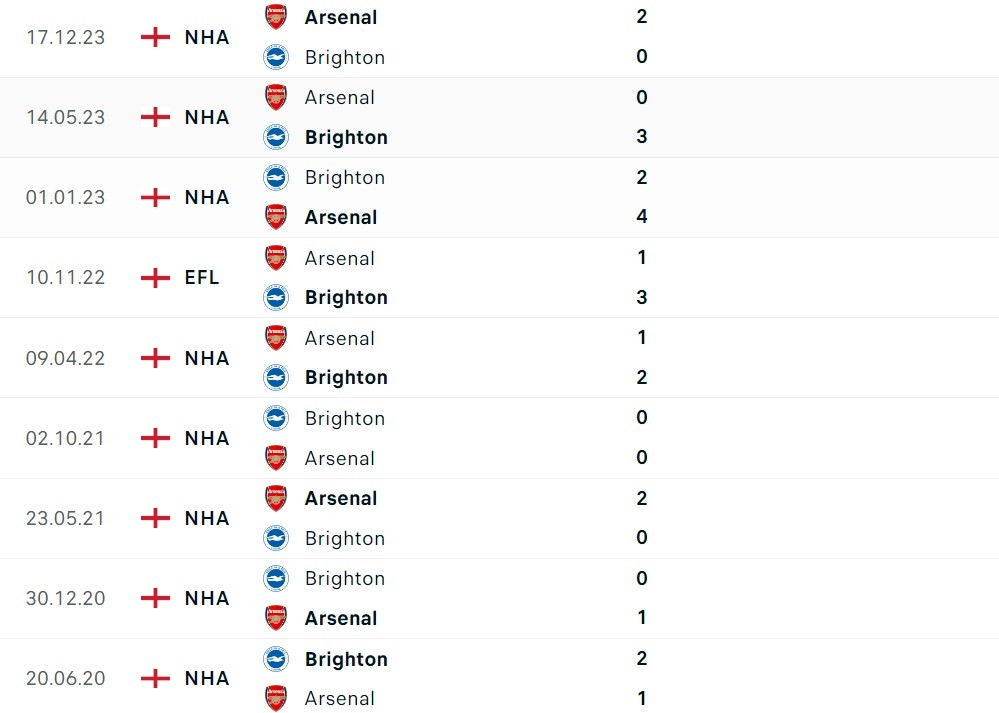The height and width of the screenshot is (713, 999).
Task: Open Brighton team in 20.06.20 match
Action: click(x=346, y=659)
